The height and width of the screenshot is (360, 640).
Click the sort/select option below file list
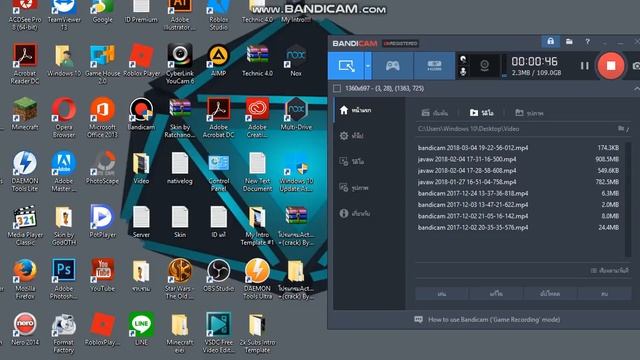[609, 270]
